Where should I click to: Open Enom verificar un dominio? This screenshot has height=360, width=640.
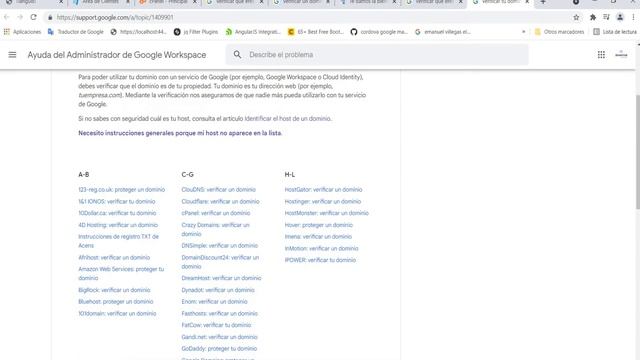pos(214,302)
